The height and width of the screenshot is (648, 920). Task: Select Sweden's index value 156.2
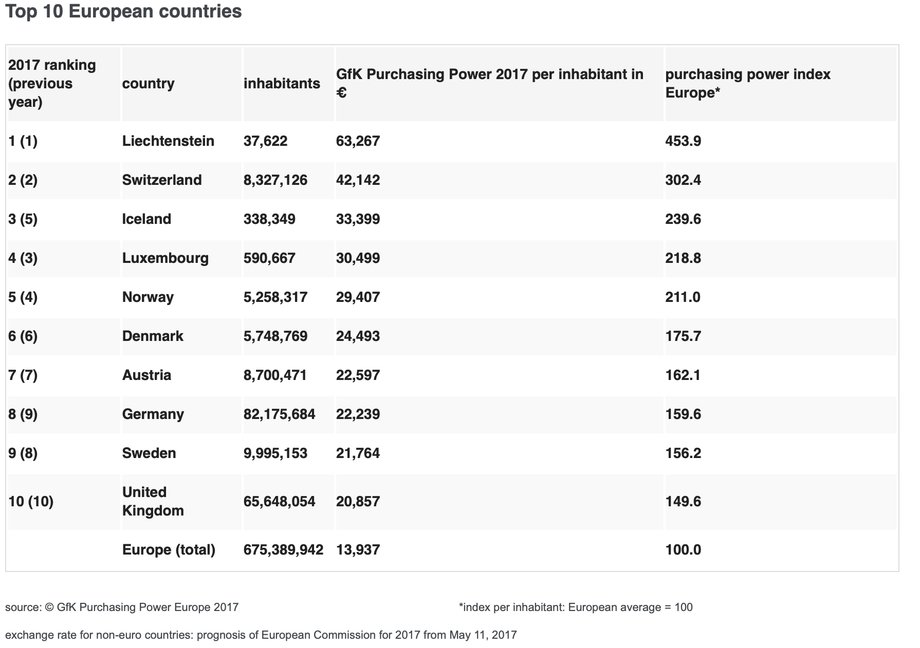click(x=683, y=453)
